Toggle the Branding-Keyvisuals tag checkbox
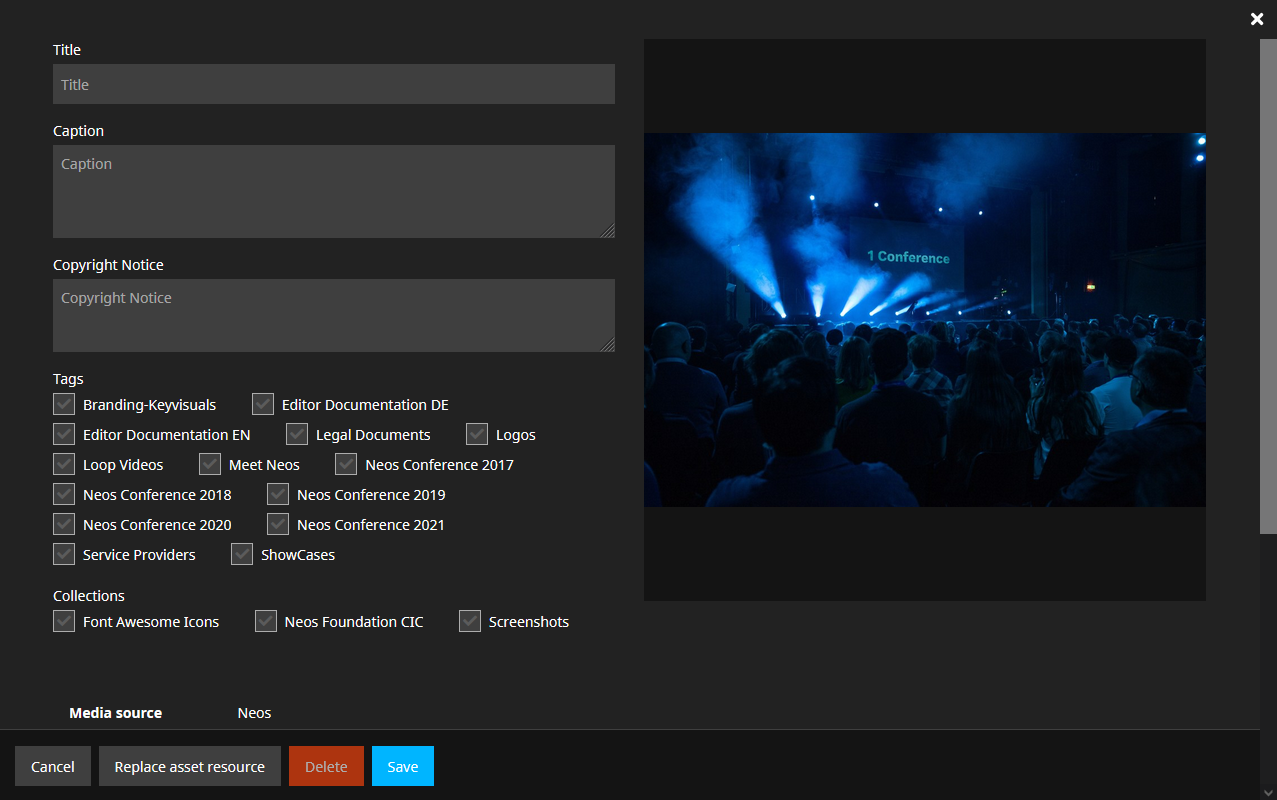Viewport: 1277px width, 800px height. pos(64,405)
